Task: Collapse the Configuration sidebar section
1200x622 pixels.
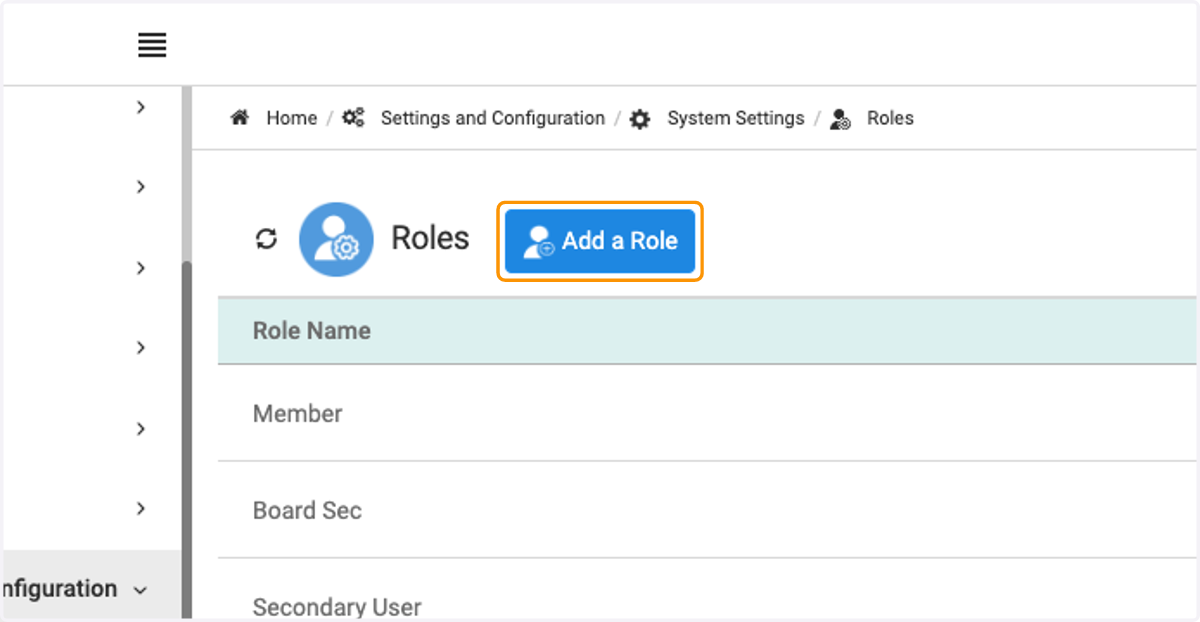Action: coord(140,590)
